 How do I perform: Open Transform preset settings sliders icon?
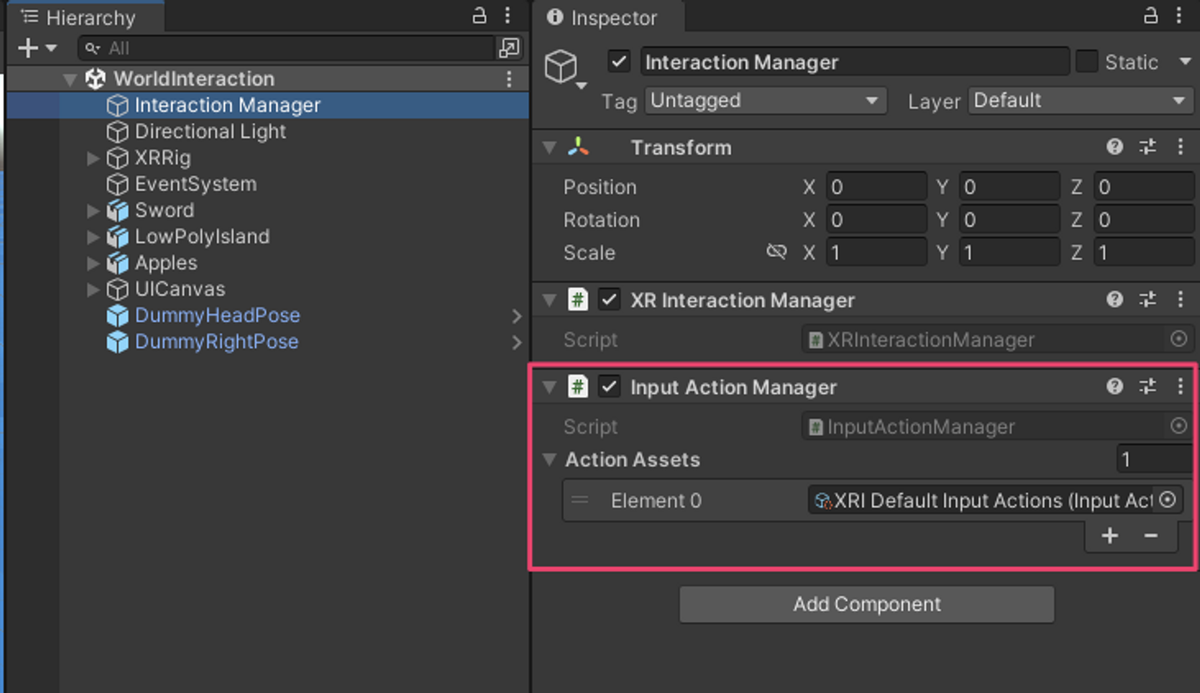1147,147
